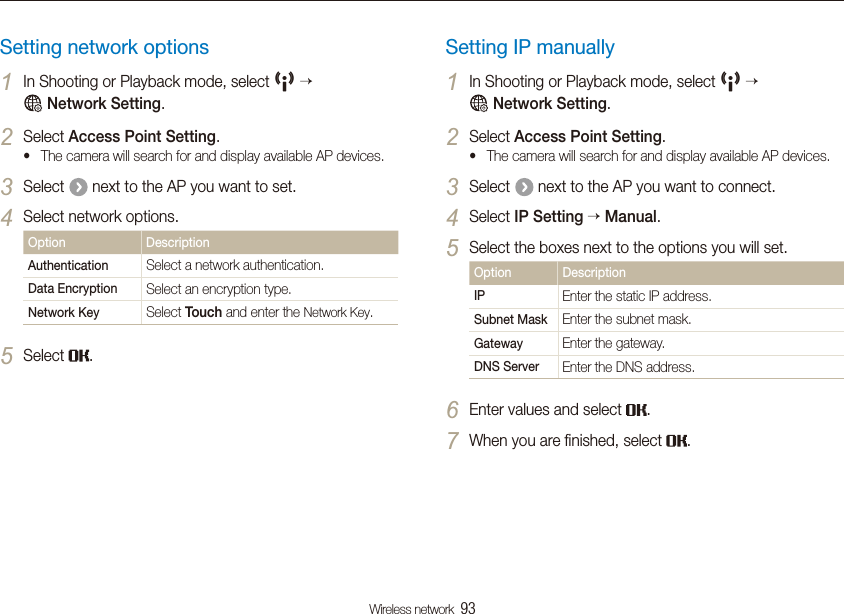This screenshot has width=844, height=614.
Task: Click the wireless antenna icon in left step 1
Action: pyautogui.click(x=284, y=81)
